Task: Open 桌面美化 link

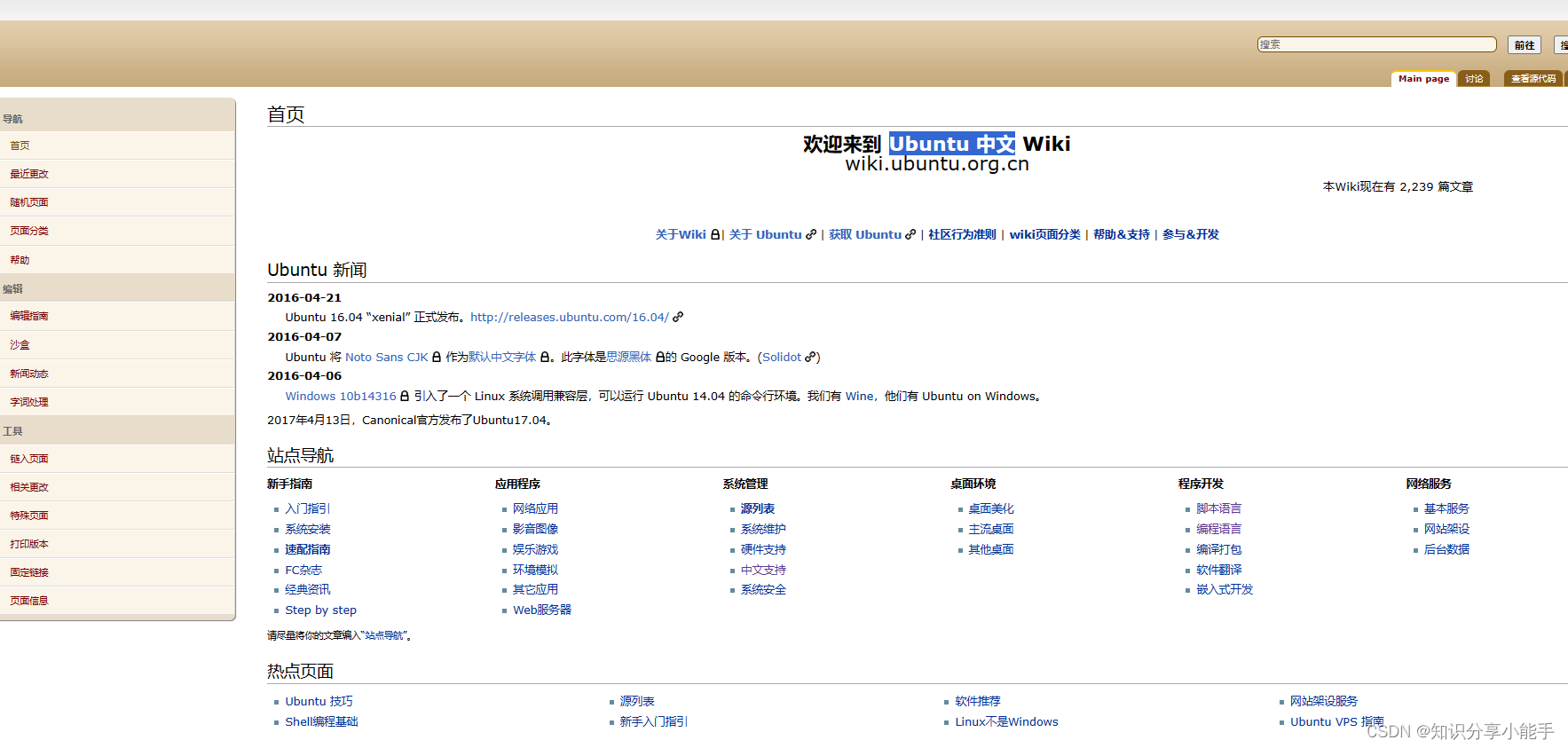Action: (x=990, y=508)
